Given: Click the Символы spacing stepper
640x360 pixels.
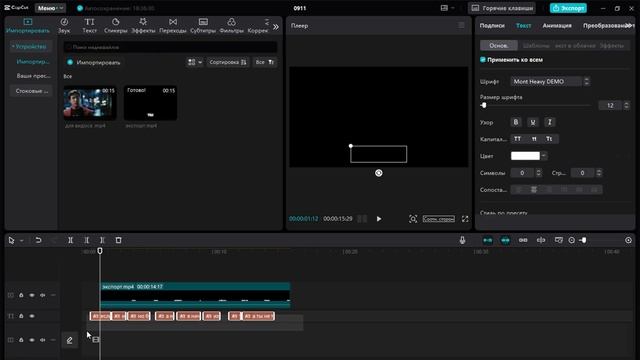Looking at the screenshot, I should 538,173.
